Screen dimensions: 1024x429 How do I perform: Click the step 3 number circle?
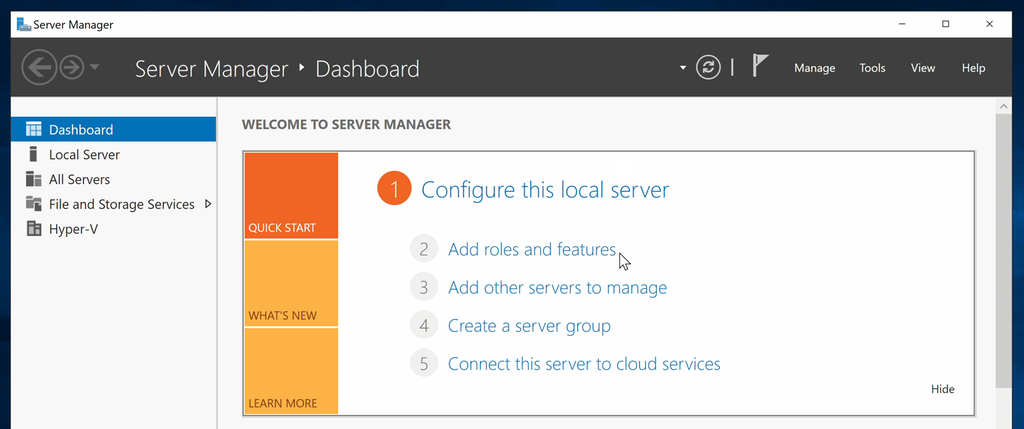click(x=424, y=287)
